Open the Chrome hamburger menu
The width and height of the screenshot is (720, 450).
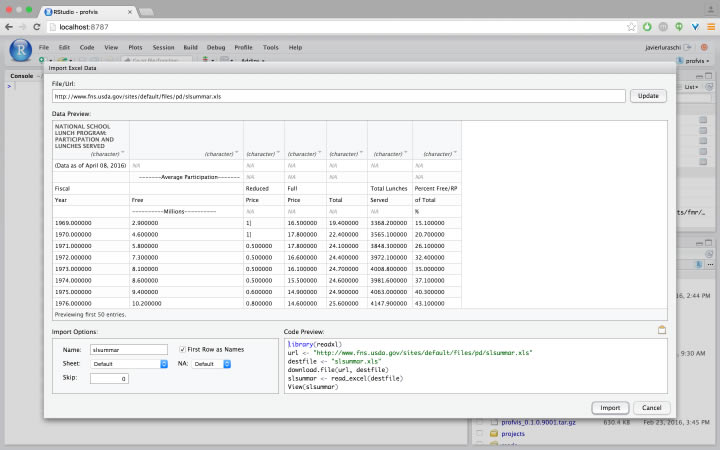[709, 27]
